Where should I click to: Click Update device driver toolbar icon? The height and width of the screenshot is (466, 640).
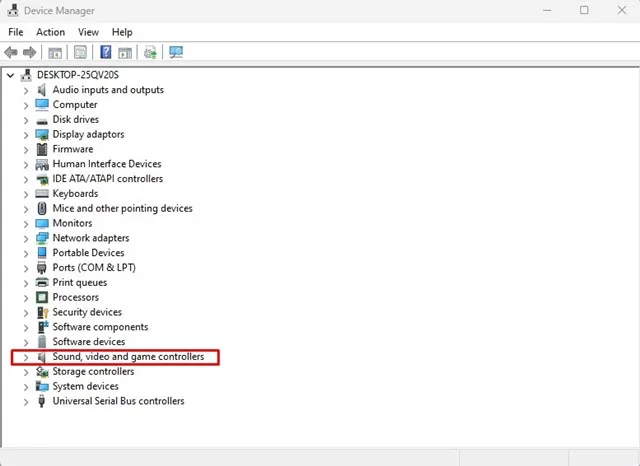pyautogui.click(x=150, y=52)
